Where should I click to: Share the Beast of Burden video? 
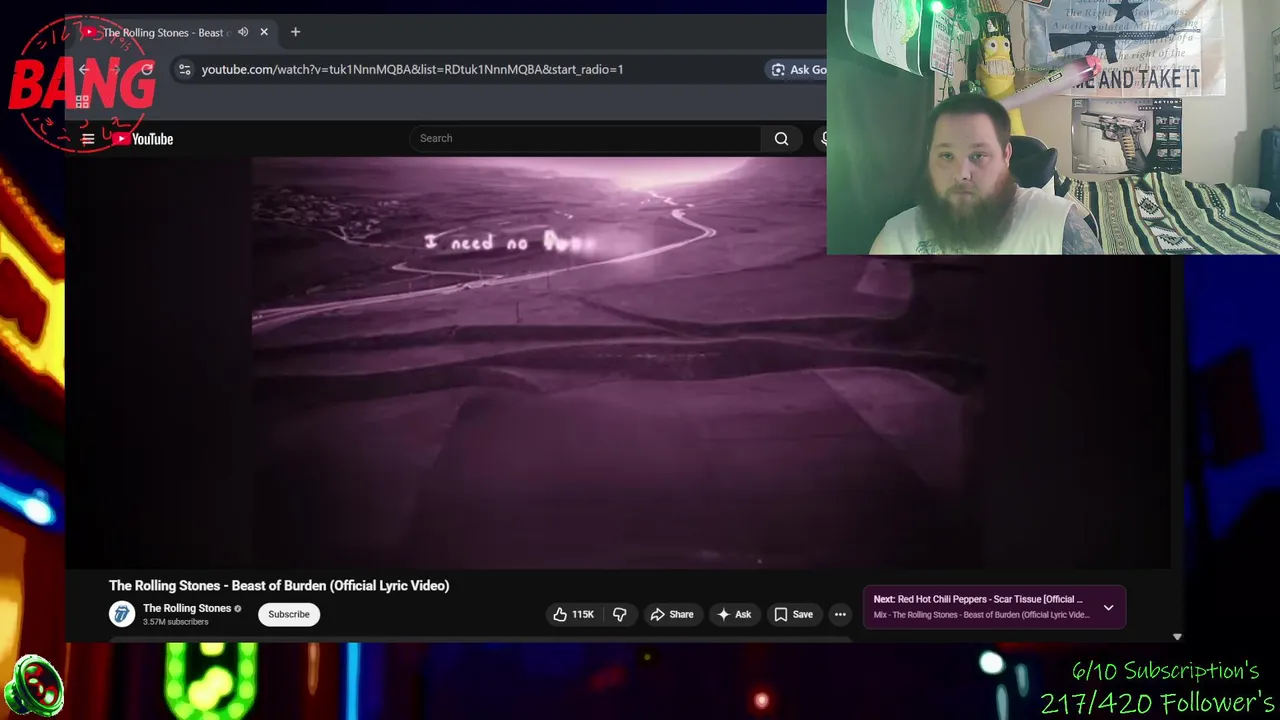pyautogui.click(x=672, y=614)
